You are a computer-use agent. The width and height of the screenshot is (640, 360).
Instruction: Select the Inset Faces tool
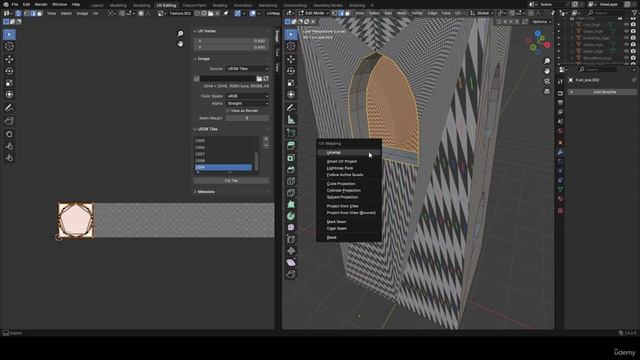[291, 158]
